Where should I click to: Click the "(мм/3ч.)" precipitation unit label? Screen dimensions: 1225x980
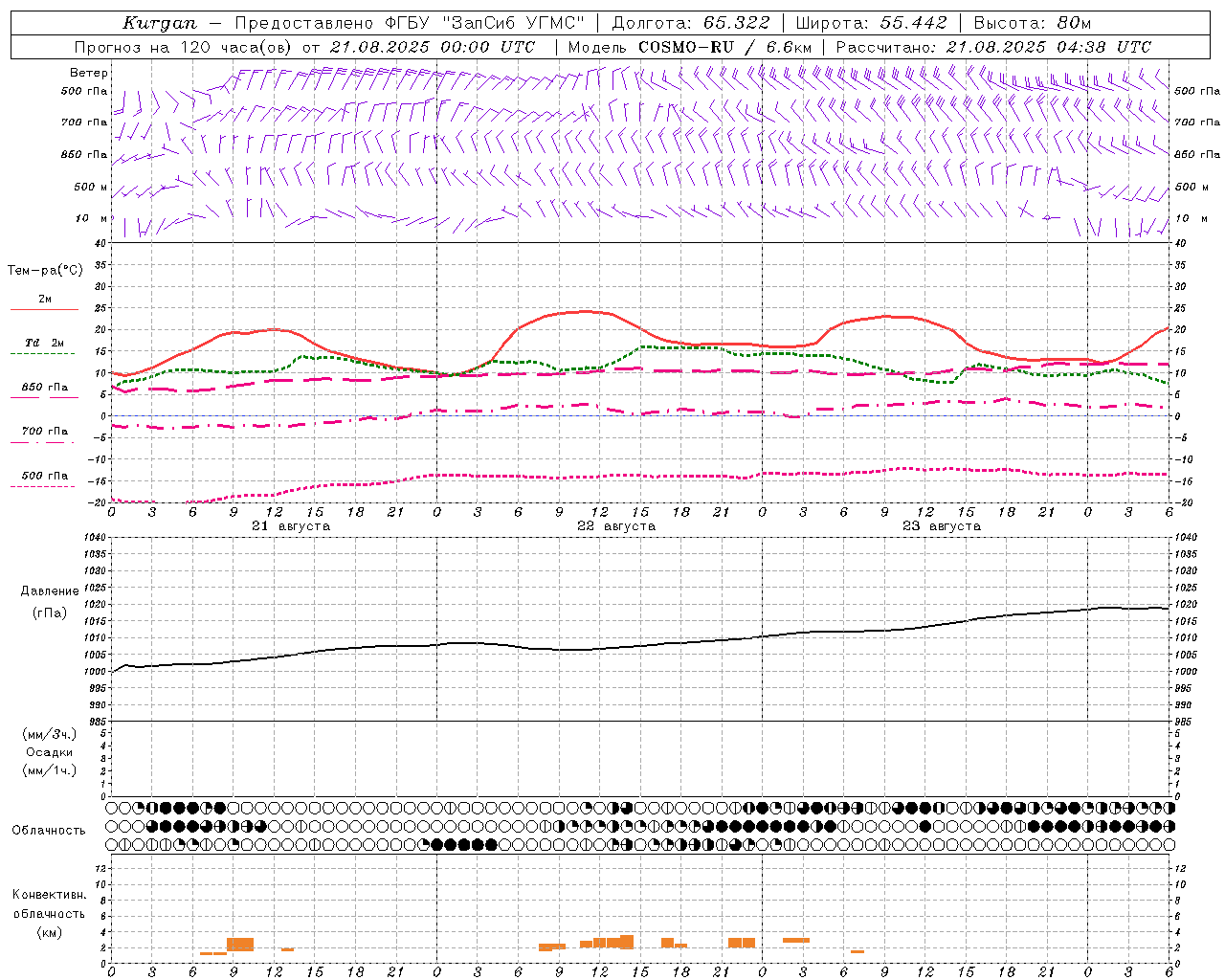point(50,734)
